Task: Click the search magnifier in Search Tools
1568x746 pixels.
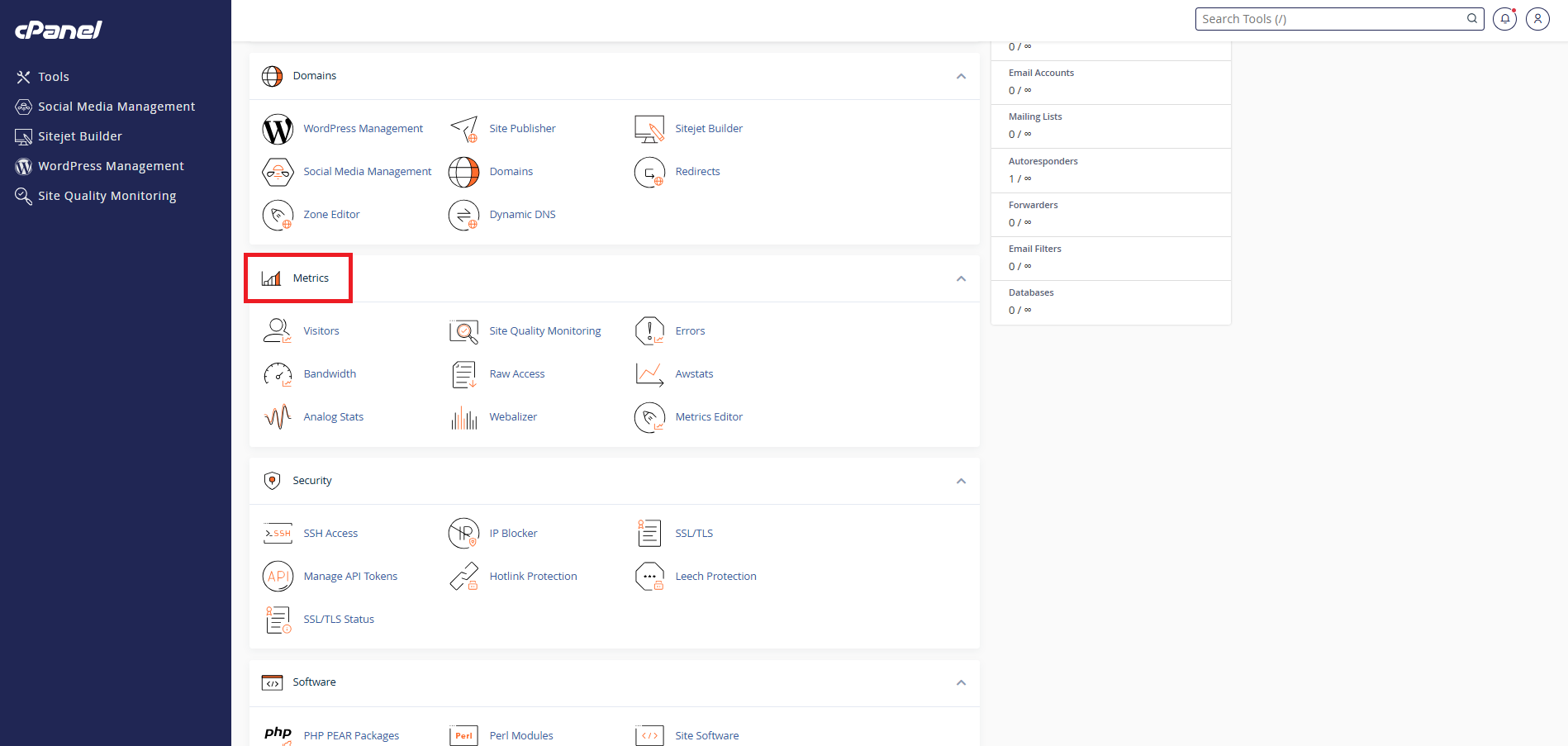Action: coord(1472,19)
